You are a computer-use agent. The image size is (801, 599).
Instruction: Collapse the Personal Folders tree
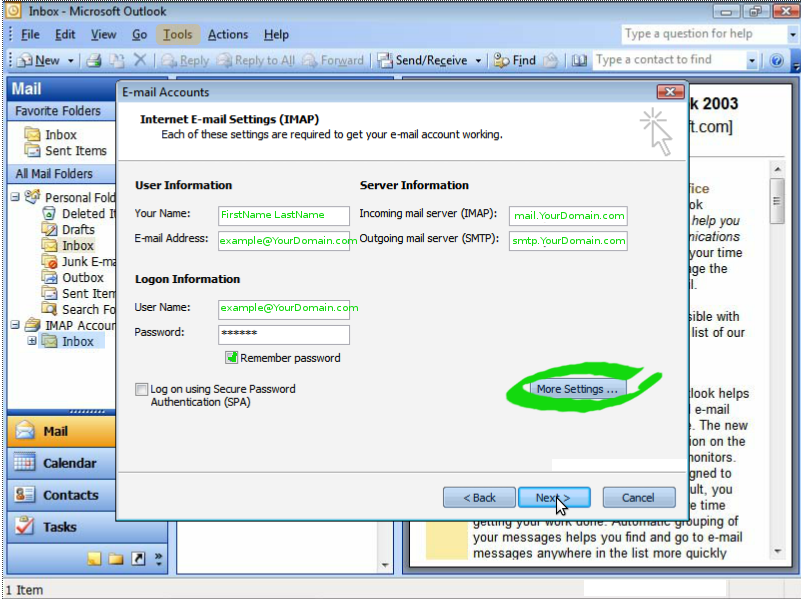click(x=15, y=197)
